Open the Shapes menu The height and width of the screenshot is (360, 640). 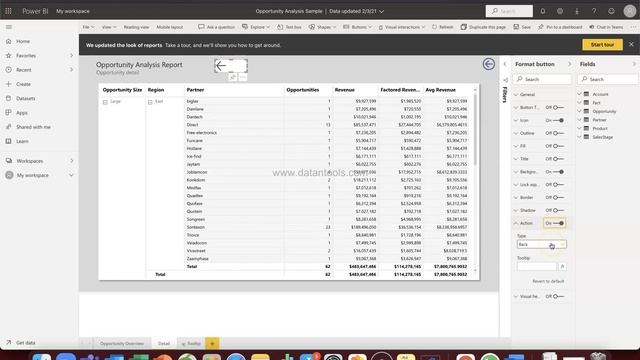[322, 27]
